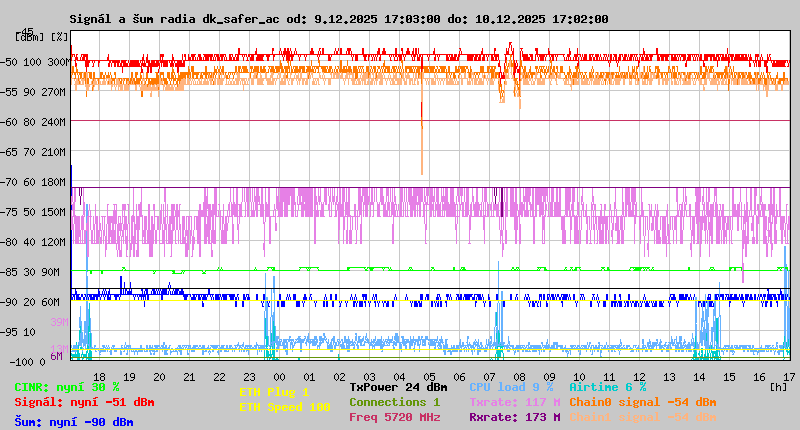Click the 'TxPower 24 dBm' legend label
This screenshot has height=430, width=800.
coord(398,387)
